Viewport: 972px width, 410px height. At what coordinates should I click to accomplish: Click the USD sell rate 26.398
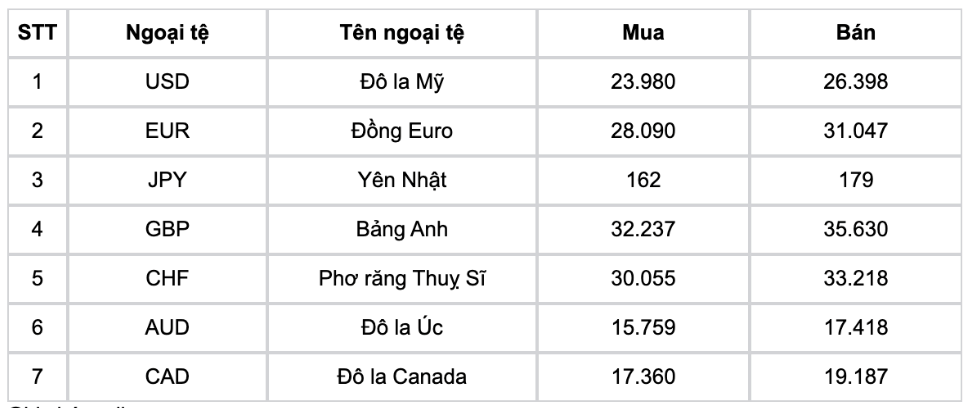coord(855,82)
